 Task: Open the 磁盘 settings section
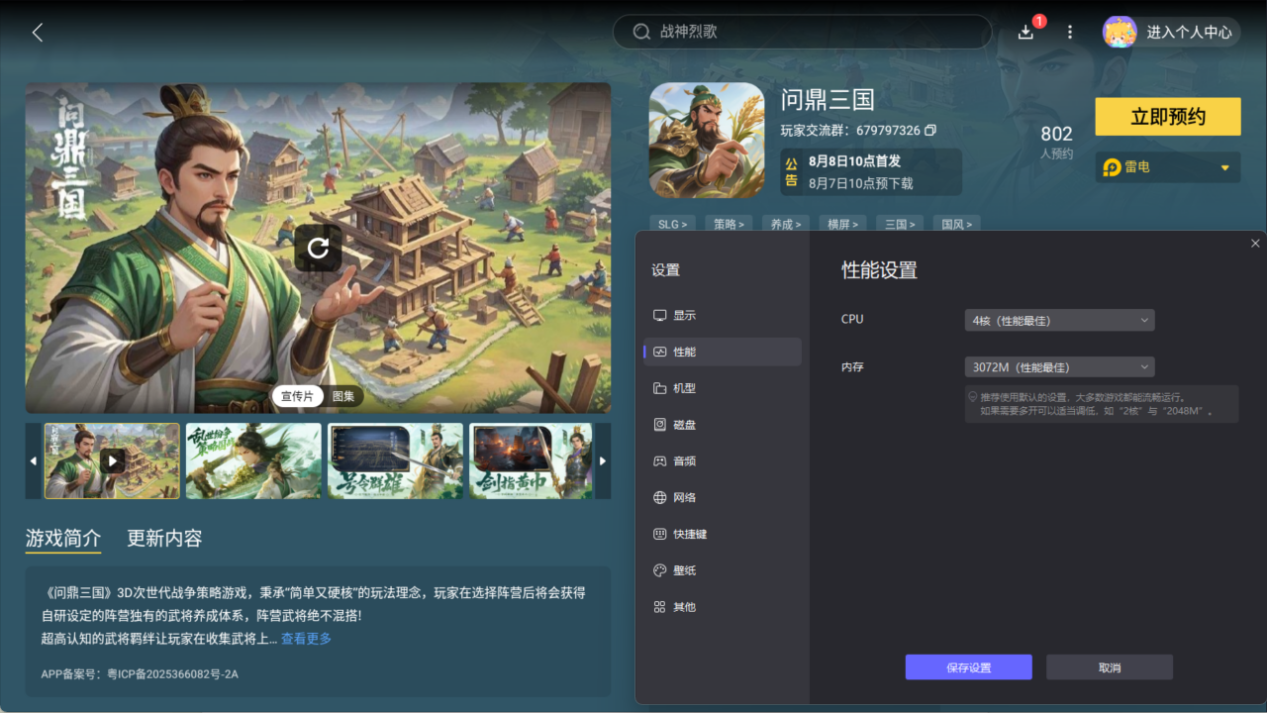coord(723,425)
